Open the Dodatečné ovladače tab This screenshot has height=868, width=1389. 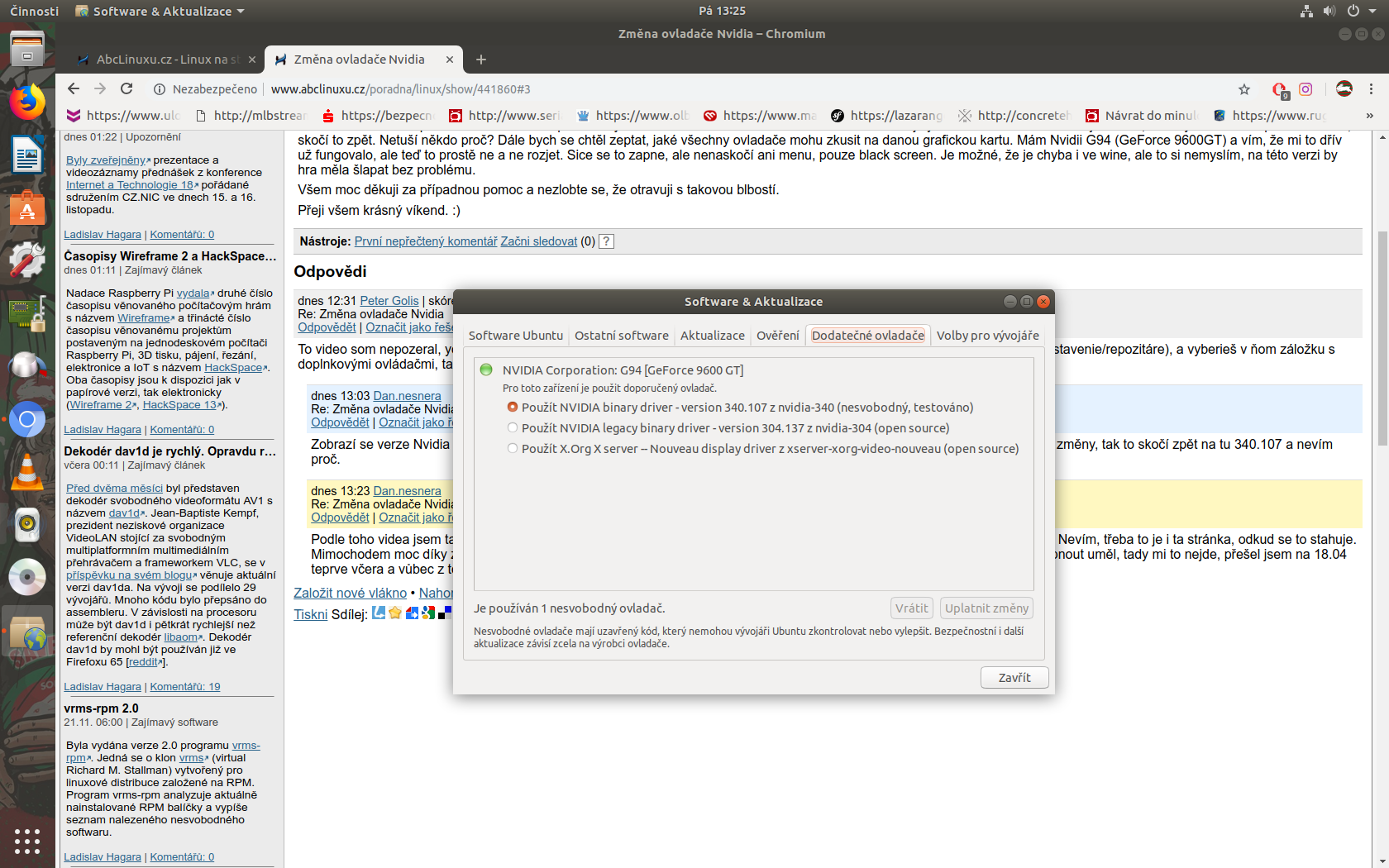point(868,336)
